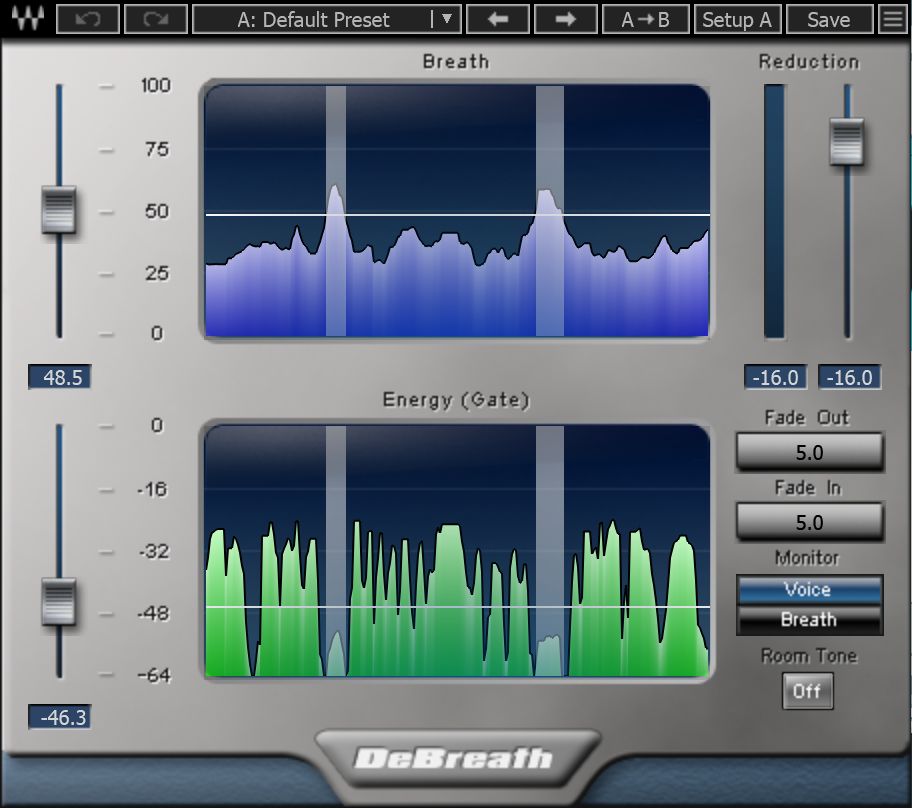Set monitor to Voice
Viewport: 912px width, 808px height.
point(808,590)
